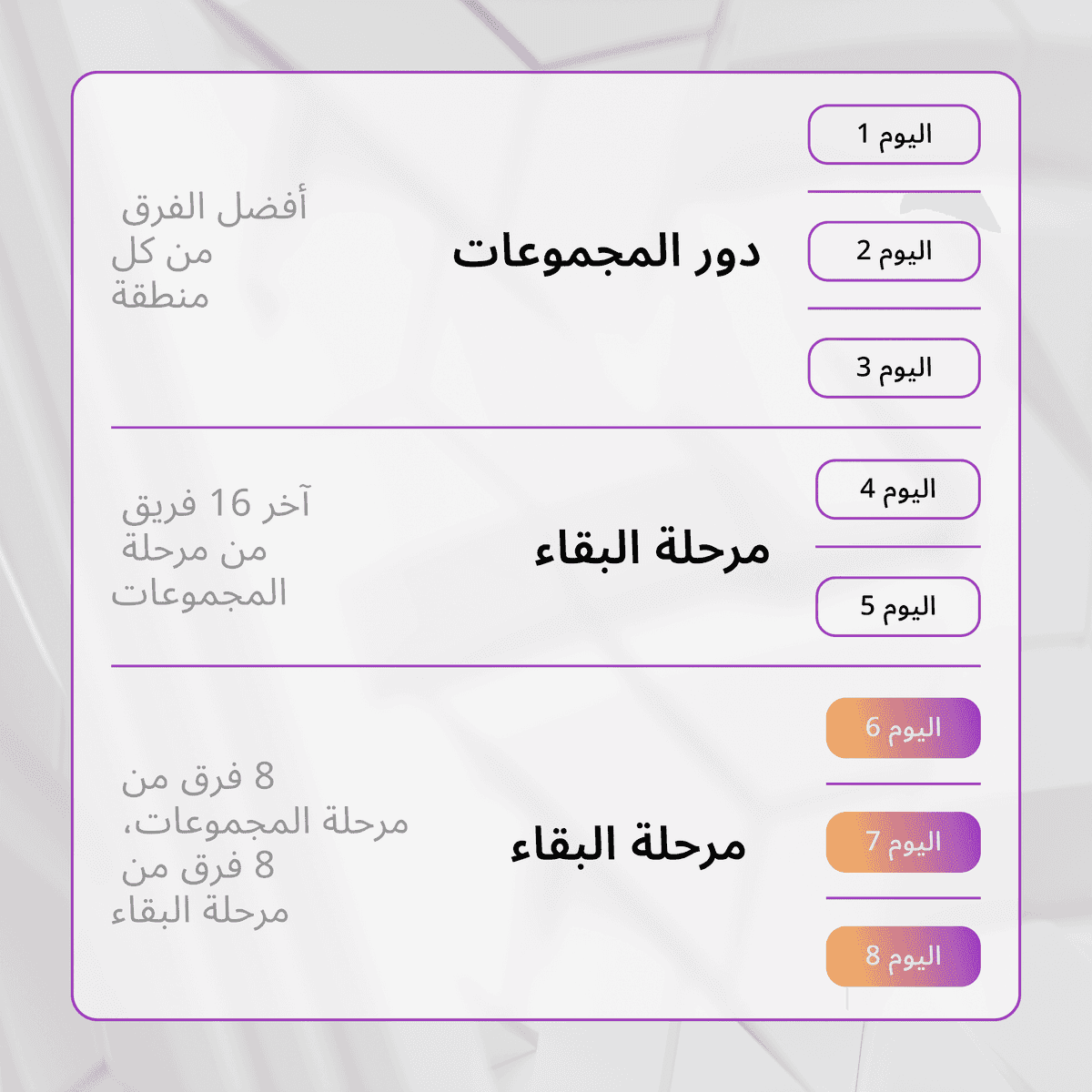This screenshot has height=1092, width=1092.
Task: Click the 8 فرق من مرحلة المجموعات text
Action: pyautogui.click(x=259, y=800)
